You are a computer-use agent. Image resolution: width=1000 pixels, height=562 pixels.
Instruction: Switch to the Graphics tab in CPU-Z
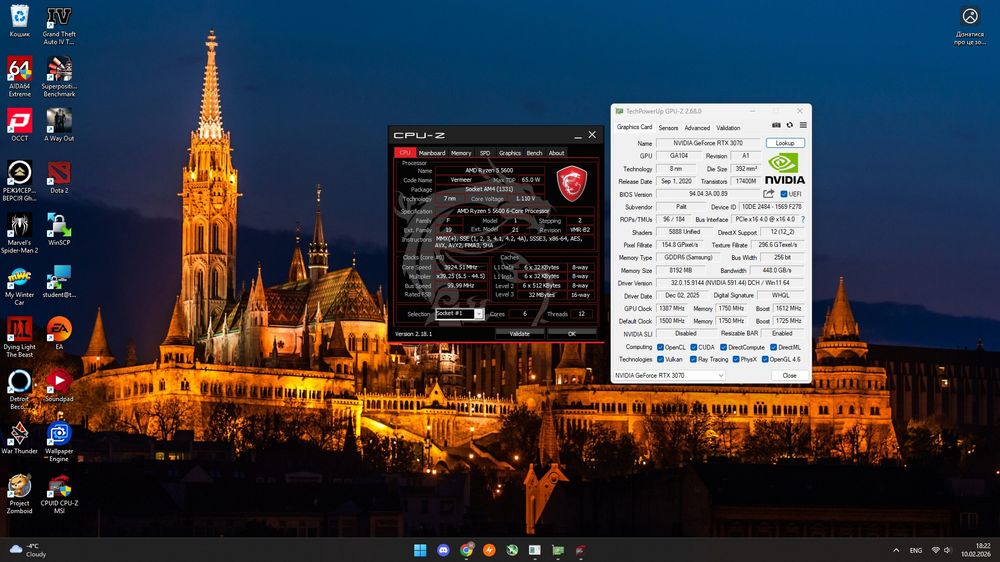pyautogui.click(x=510, y=152)
